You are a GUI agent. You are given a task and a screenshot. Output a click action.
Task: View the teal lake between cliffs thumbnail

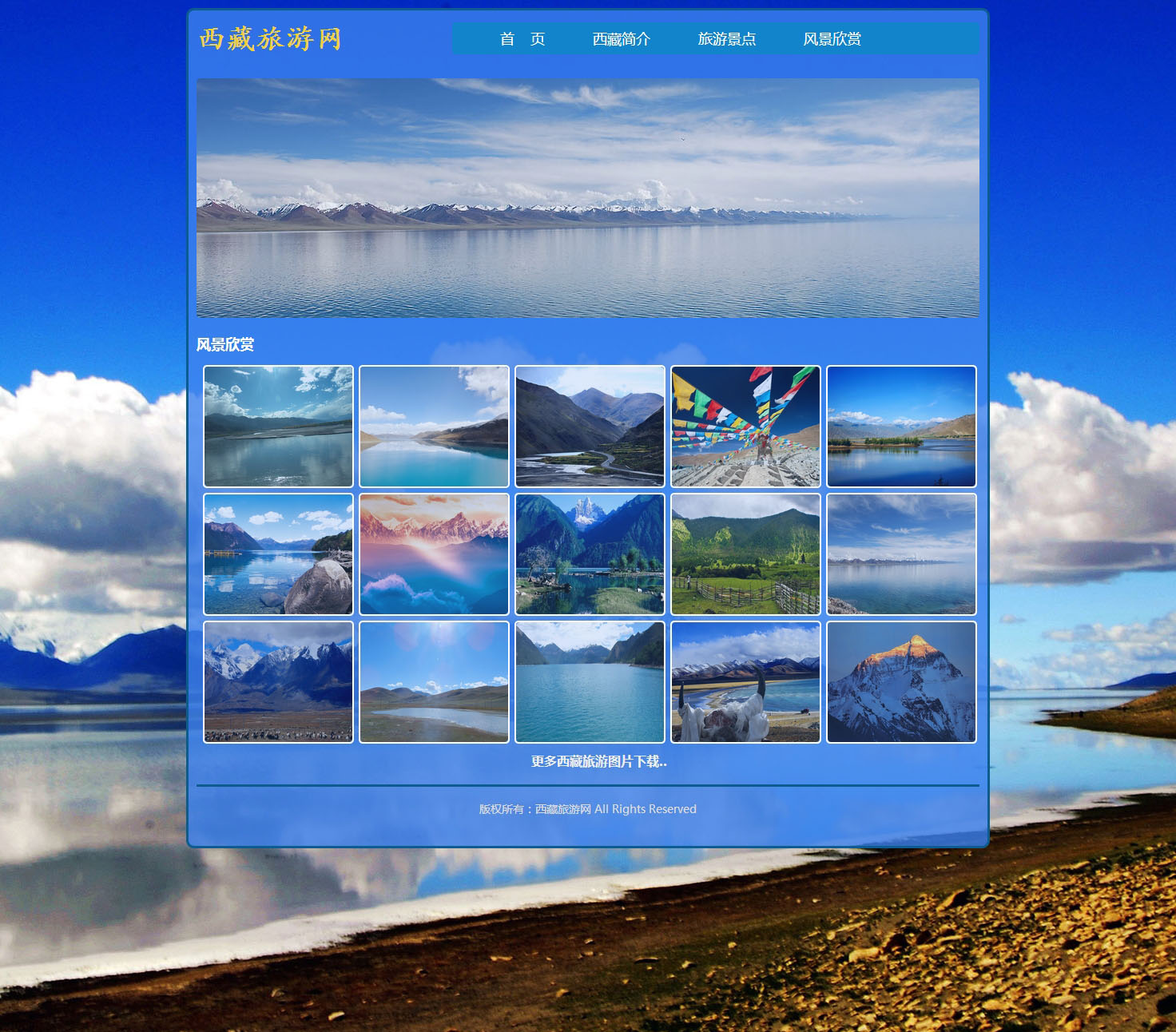point(590,682)
